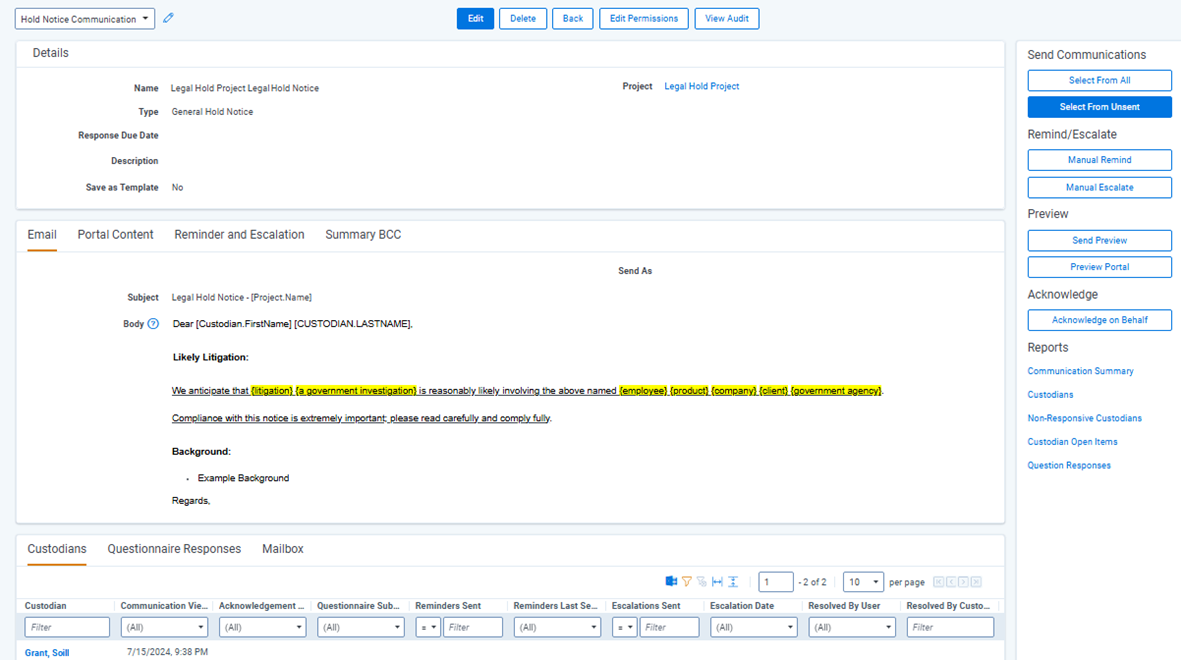Click the Manual Escalate button
Screen dimensions: 1181x660
pyautogui.click(x=1100, y=188)
